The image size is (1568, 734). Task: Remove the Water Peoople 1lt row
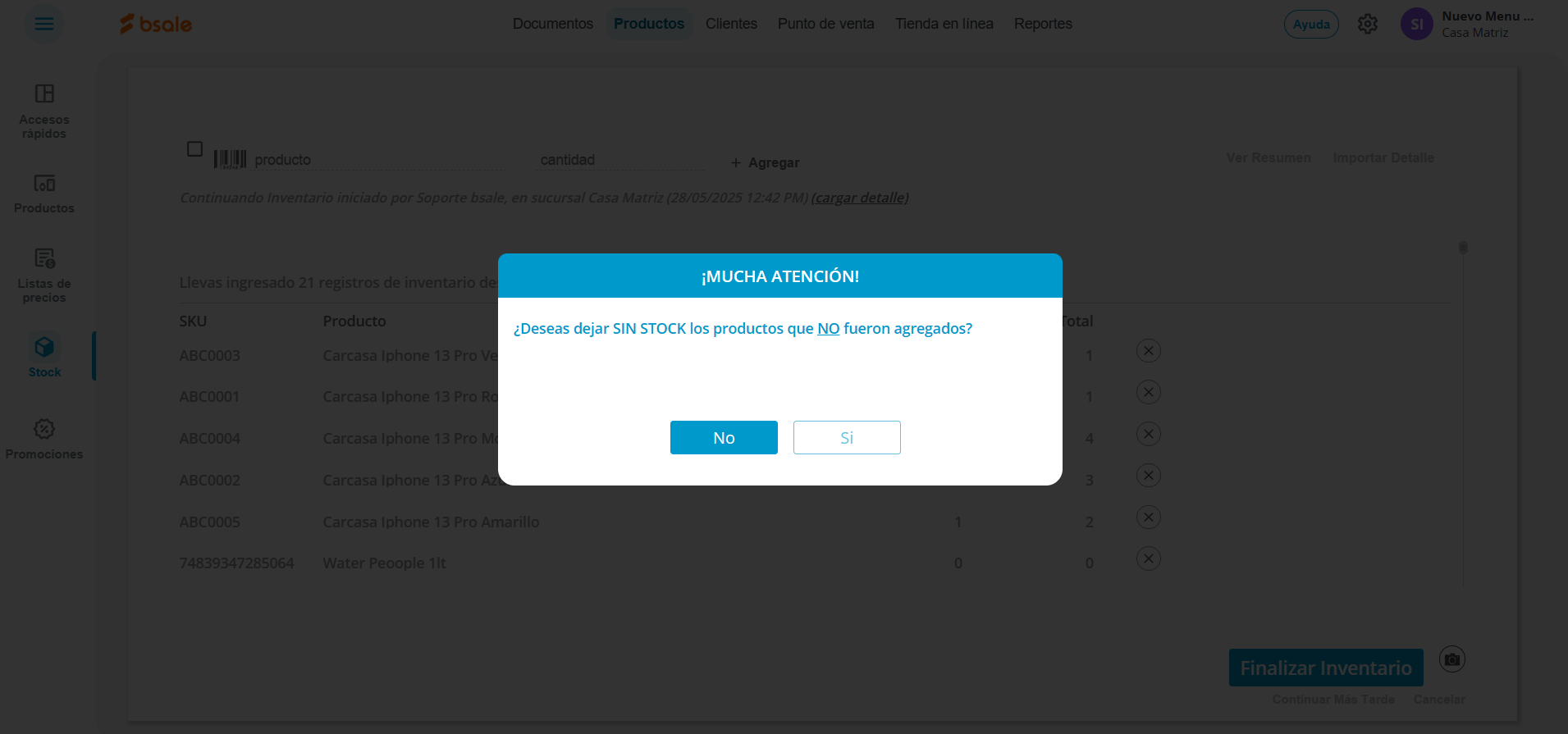click(1149, 559)
